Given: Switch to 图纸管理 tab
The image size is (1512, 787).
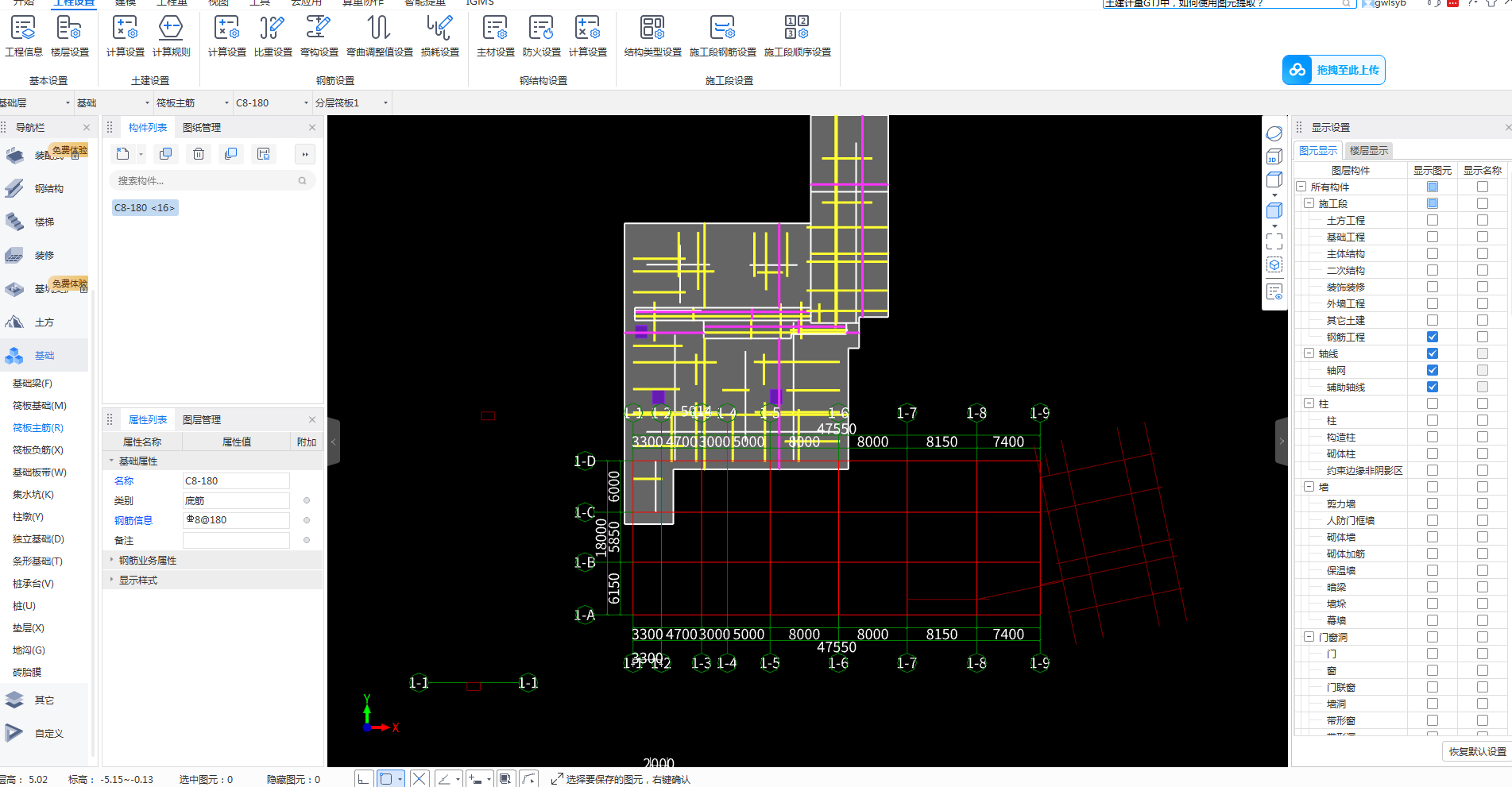Looking at the screenshot, I should pyautogui.click(x=202, y=127).
